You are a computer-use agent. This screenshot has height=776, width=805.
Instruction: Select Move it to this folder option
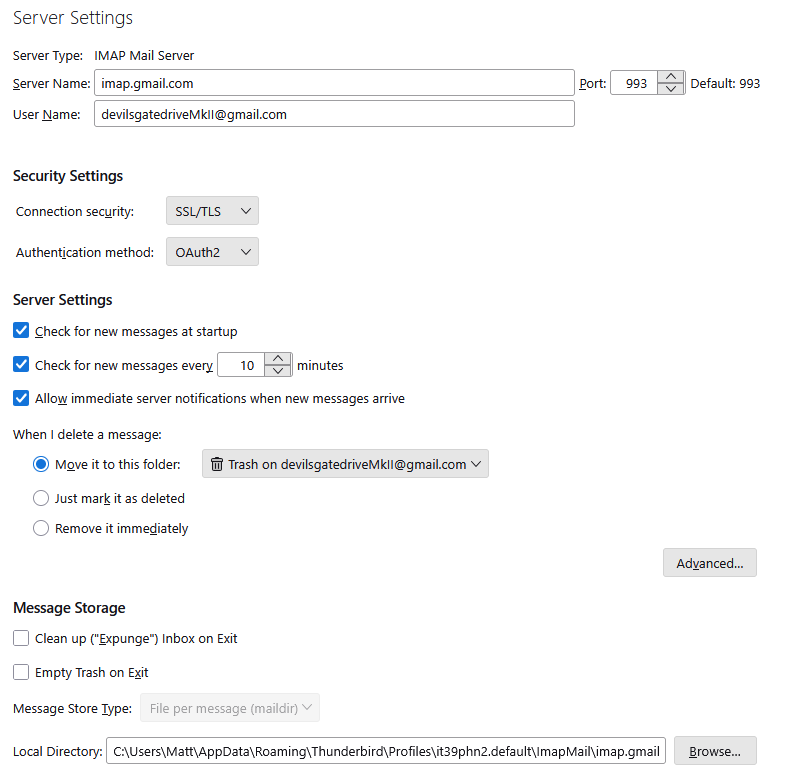41,464
